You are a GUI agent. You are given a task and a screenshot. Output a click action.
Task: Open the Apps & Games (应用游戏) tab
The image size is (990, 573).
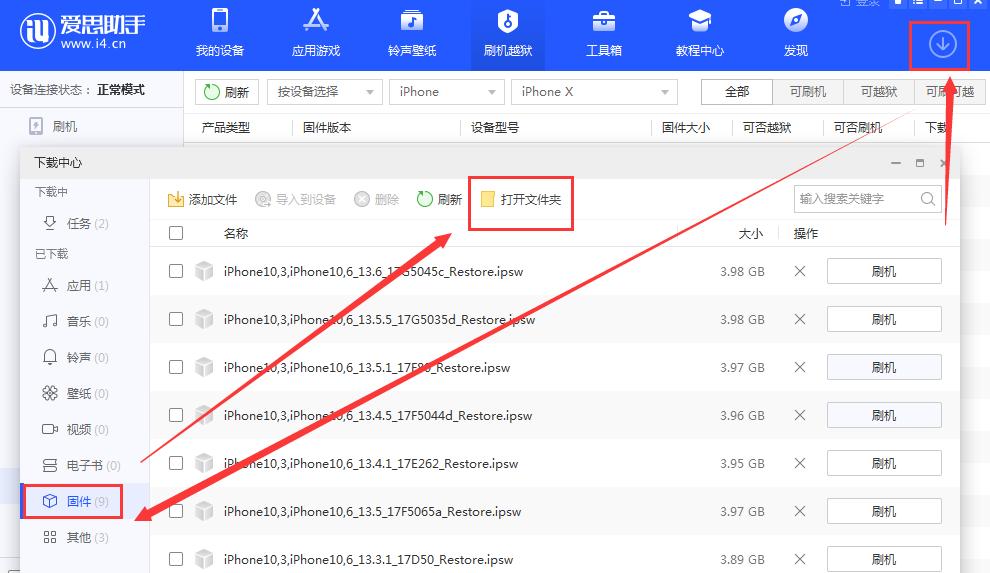coord(316,33)
